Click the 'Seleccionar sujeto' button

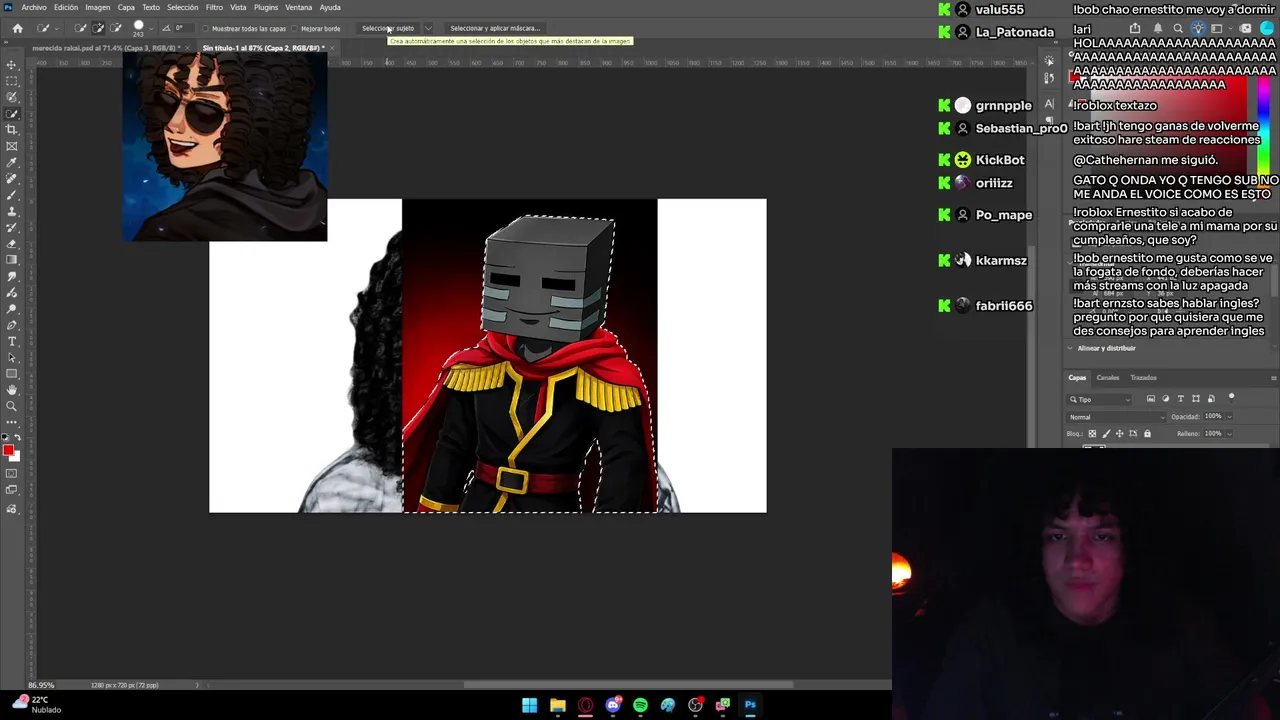(388, 28)
